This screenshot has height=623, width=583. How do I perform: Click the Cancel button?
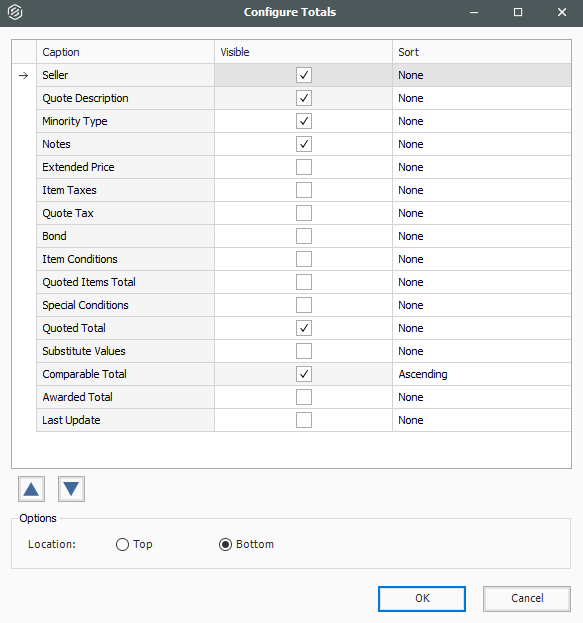[x=527, y=598]
